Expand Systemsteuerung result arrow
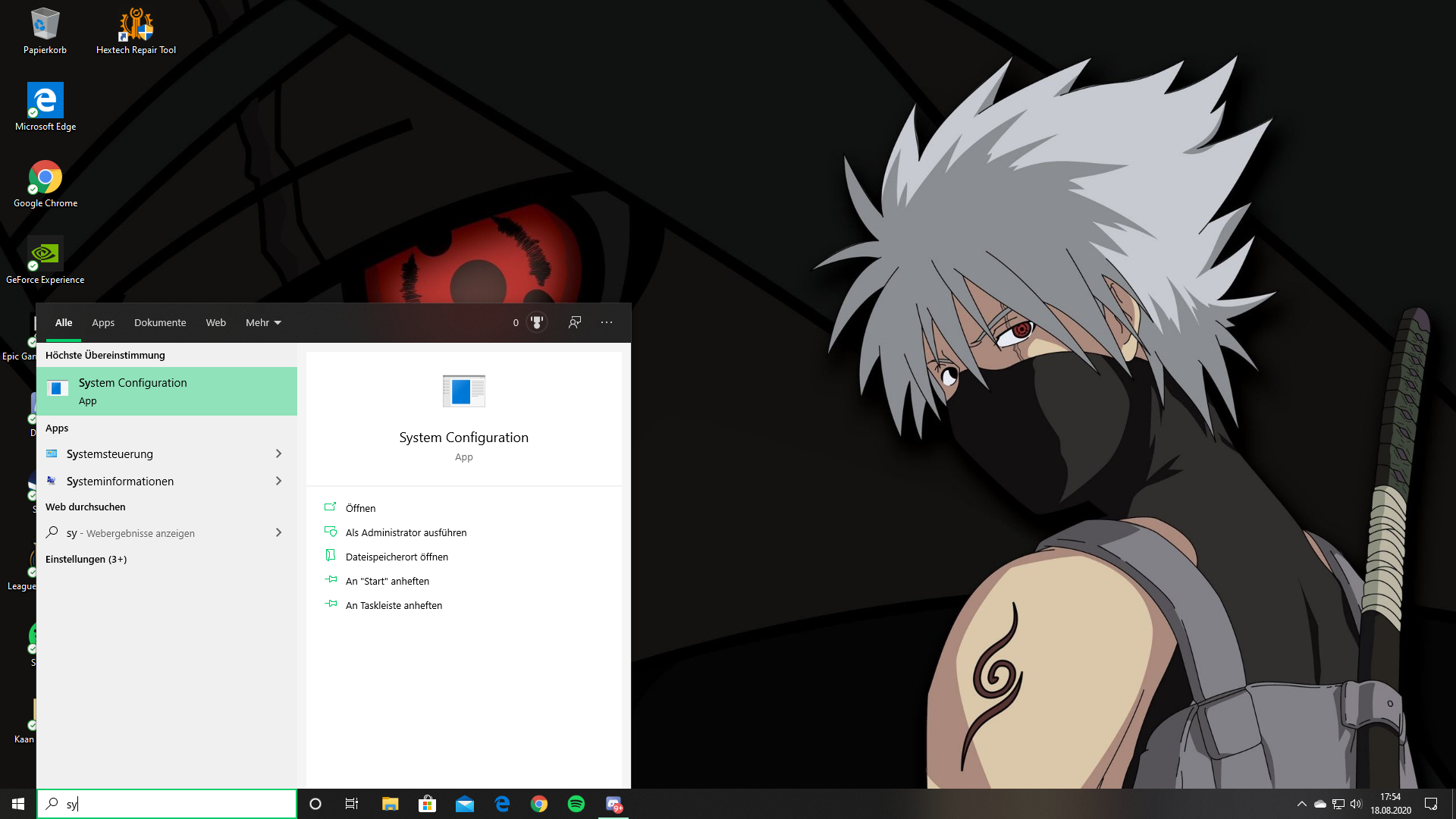Image resolution: width=1456 pixels, height=819 pixels. (x=279, y=453)
